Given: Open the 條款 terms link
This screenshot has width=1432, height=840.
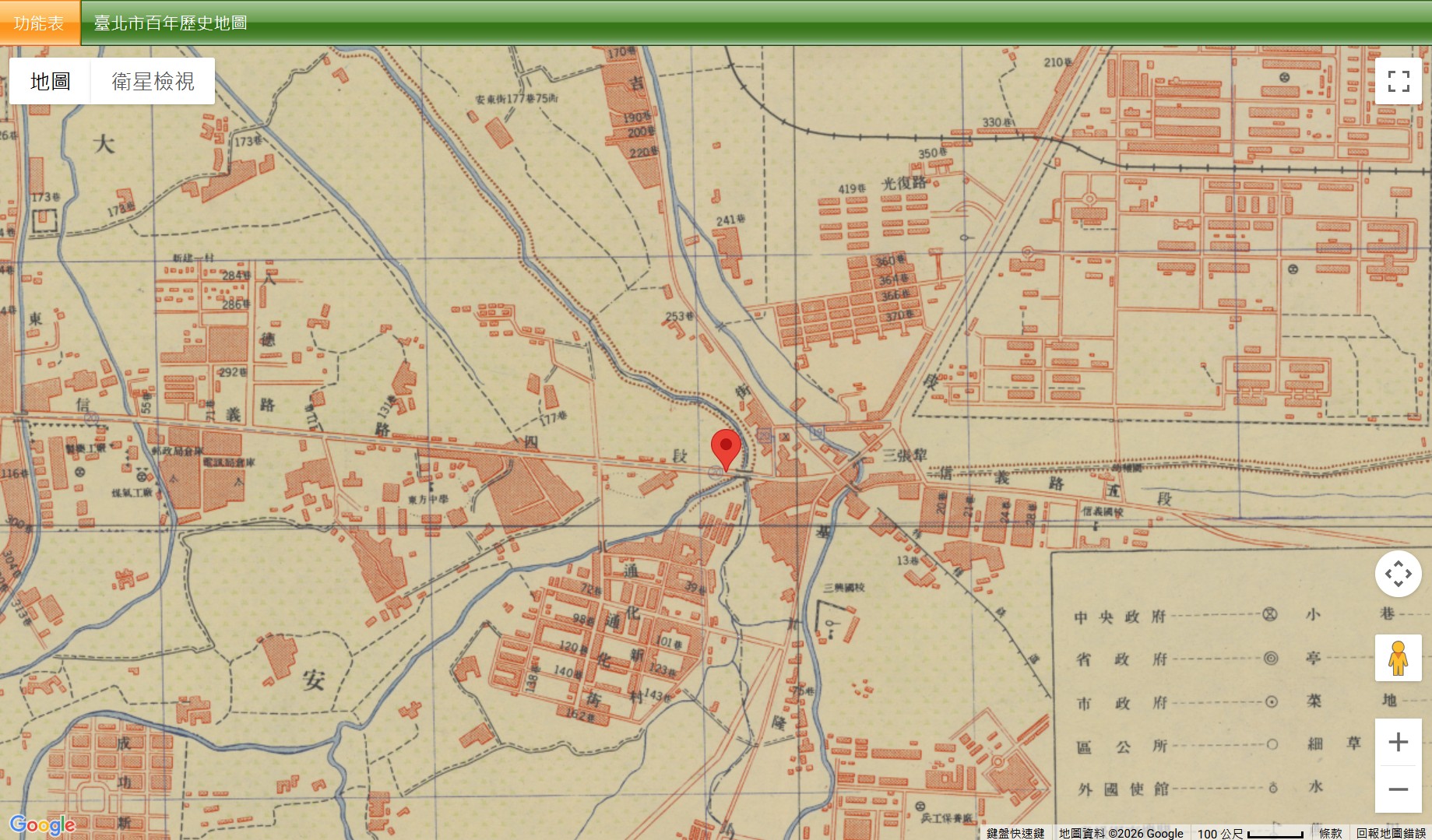Looking at the screenshot, I should coord(1330,833).
